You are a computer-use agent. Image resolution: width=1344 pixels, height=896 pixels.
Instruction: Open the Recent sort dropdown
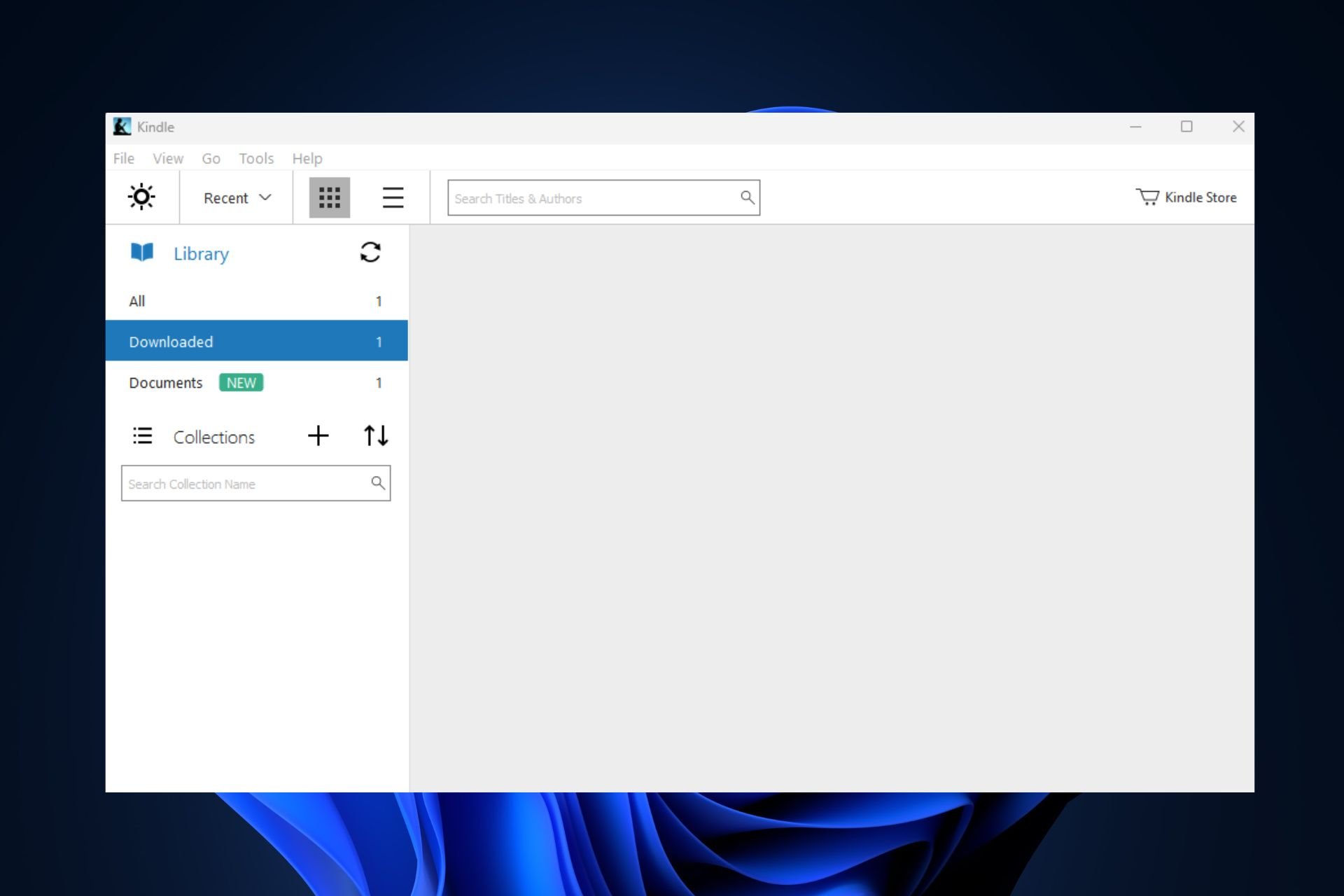[237, 198]
